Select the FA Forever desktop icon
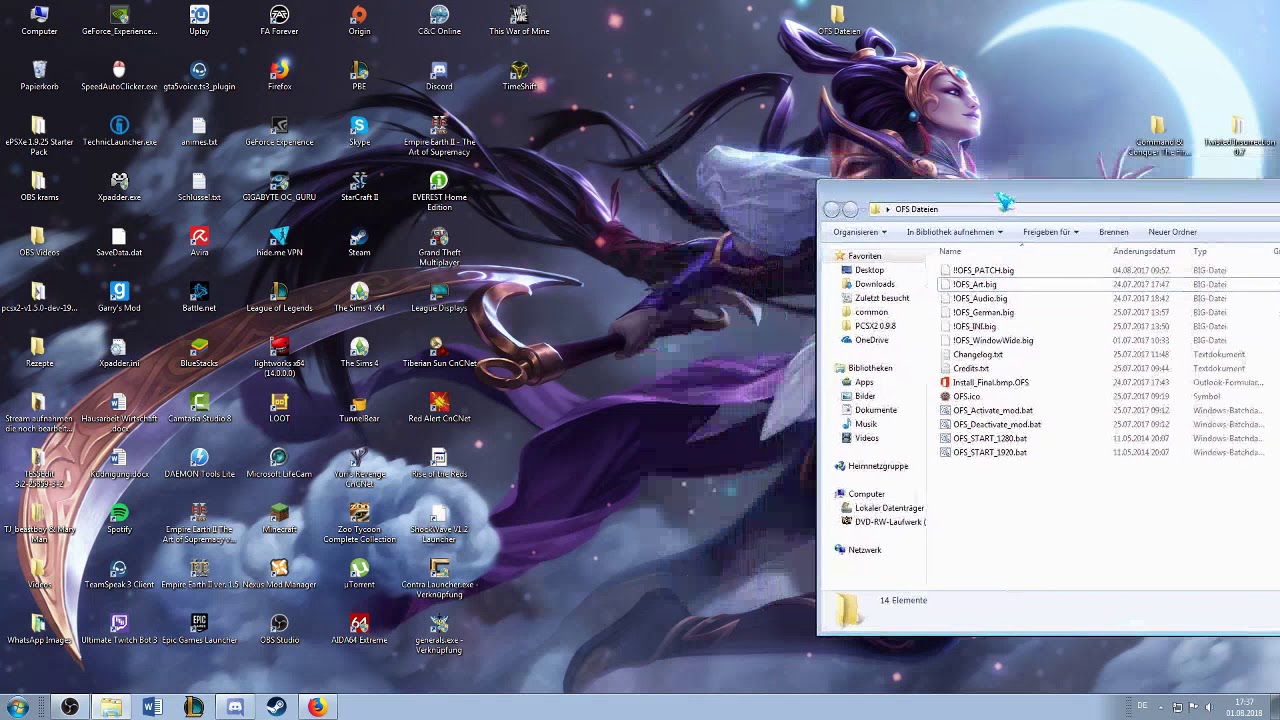The image size is (1280, 720). tap(279, 20)
